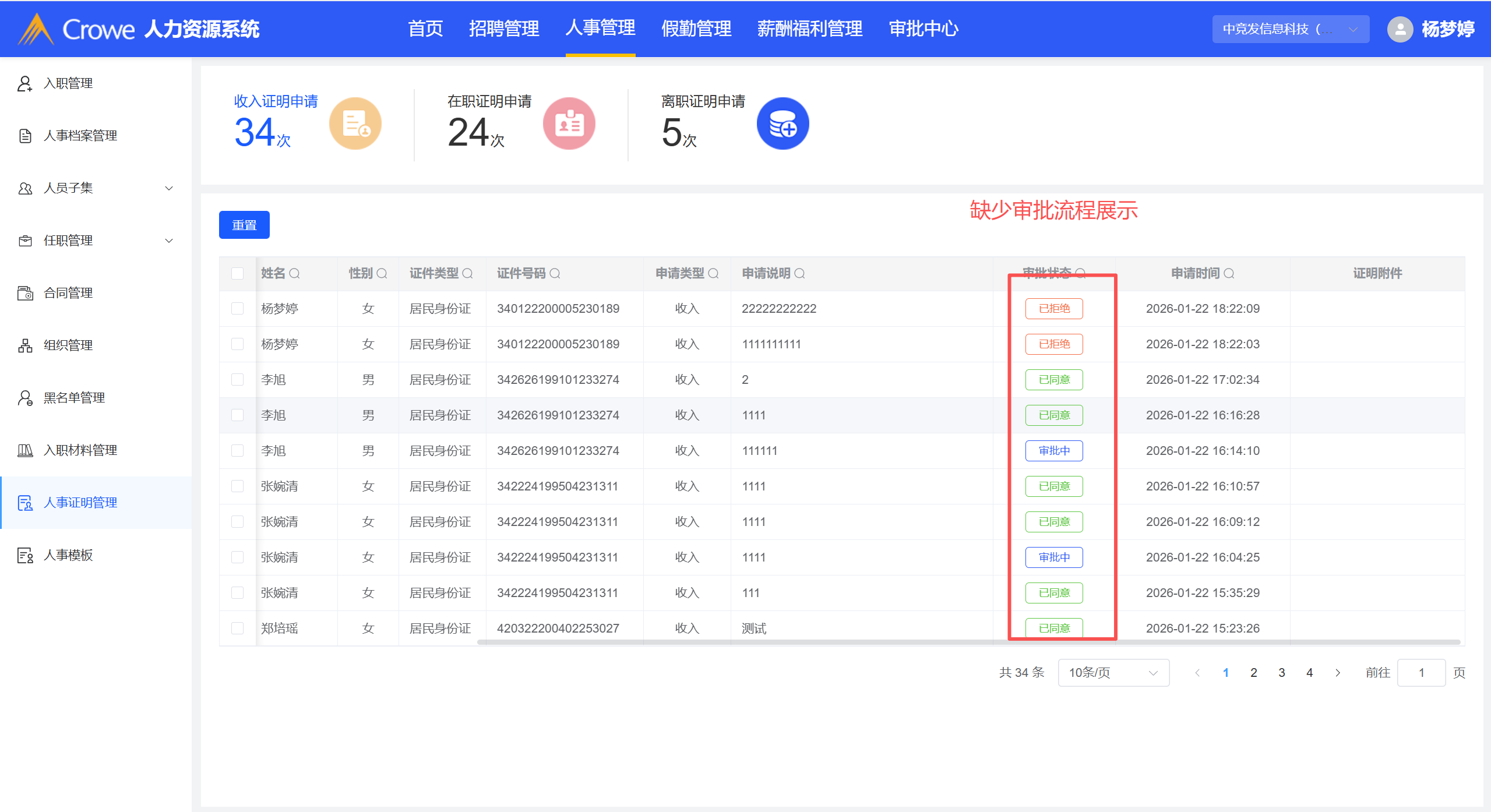Switch to 审批中心 top menu

[923, 29]
